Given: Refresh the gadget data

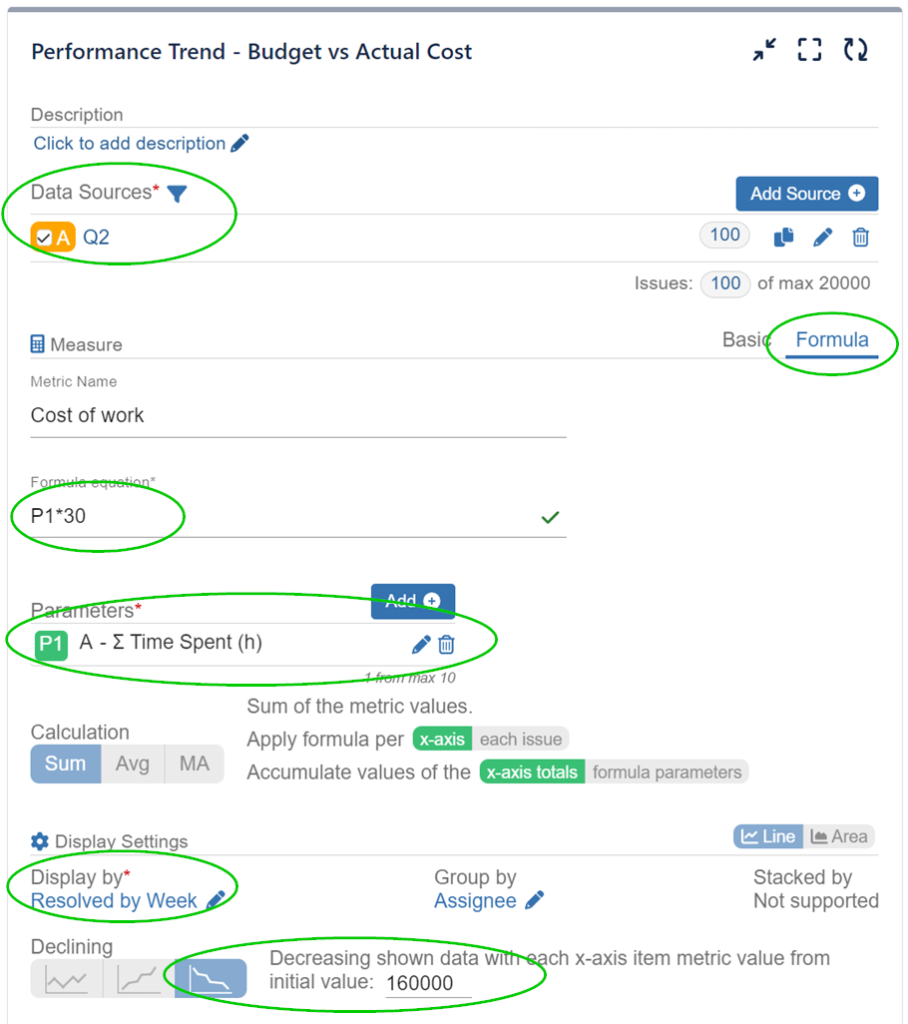Looking at the screenshot, I should (x=856, y=49).
